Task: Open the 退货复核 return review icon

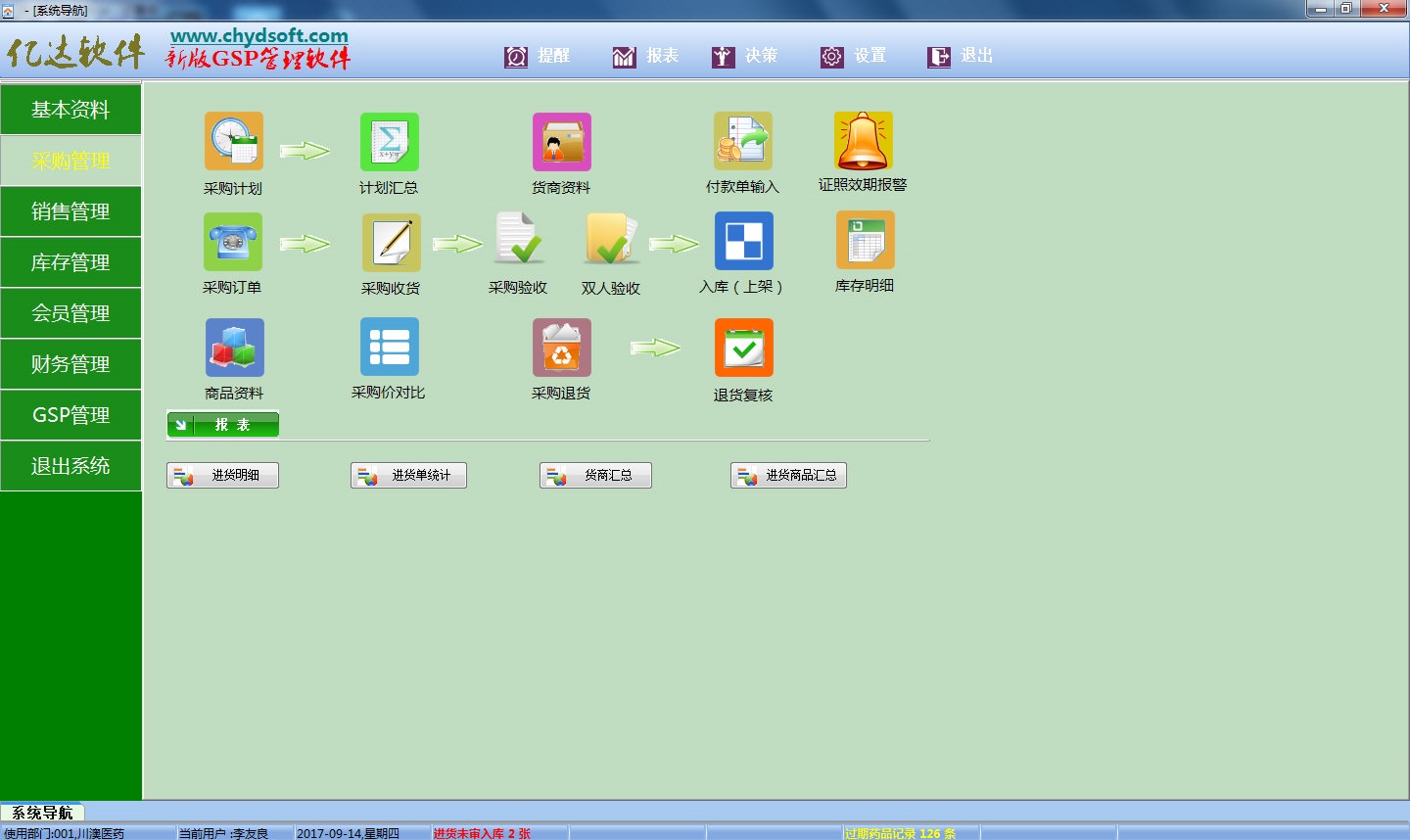Action: pyautogui.click(x=743, y=348)
